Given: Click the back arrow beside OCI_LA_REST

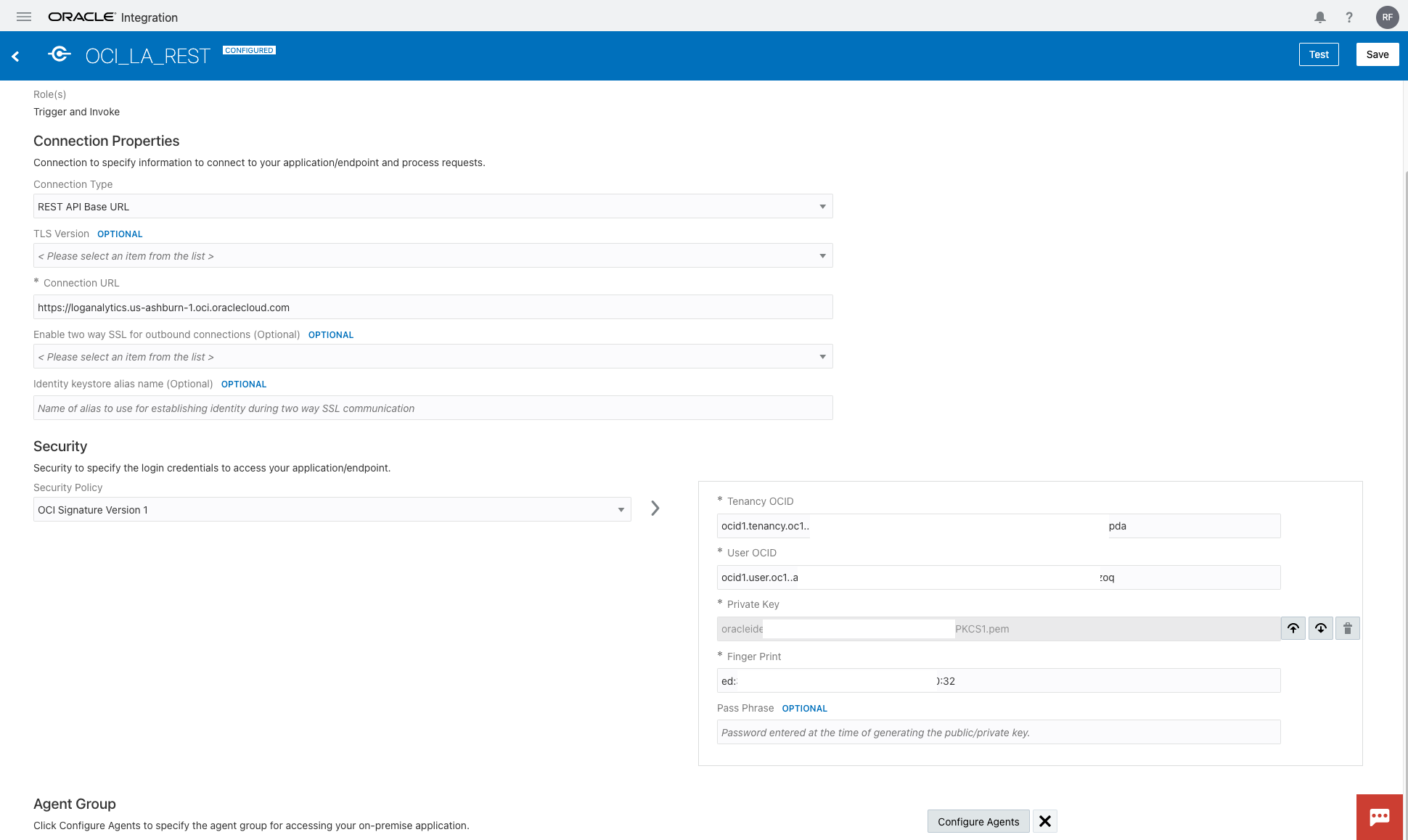Looking at the screenshot, I should [15, 55].
